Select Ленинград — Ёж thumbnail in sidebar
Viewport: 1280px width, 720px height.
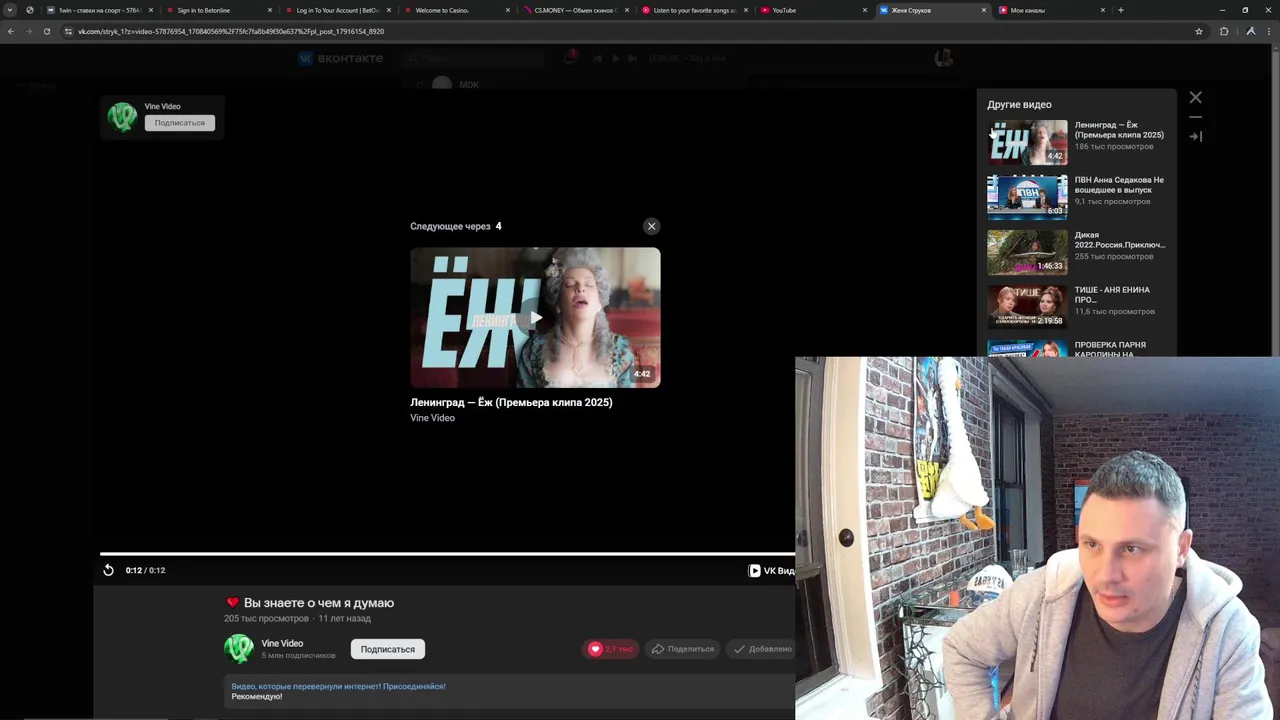pos(1027,142)
